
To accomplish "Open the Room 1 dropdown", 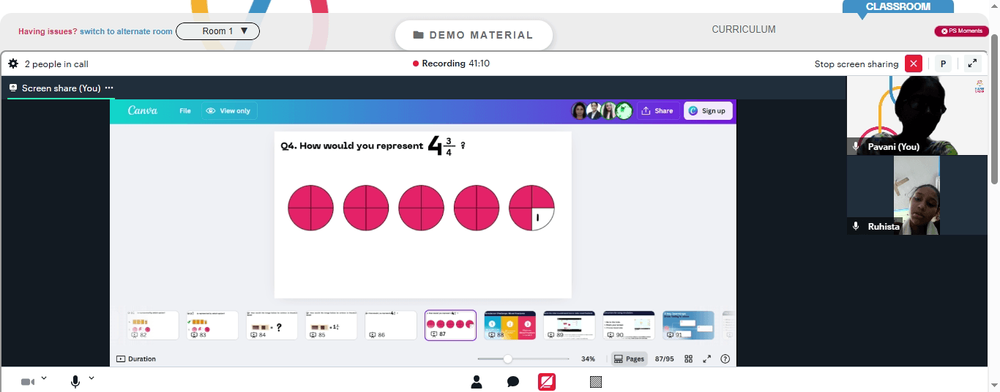I will (x=217, y=31).
